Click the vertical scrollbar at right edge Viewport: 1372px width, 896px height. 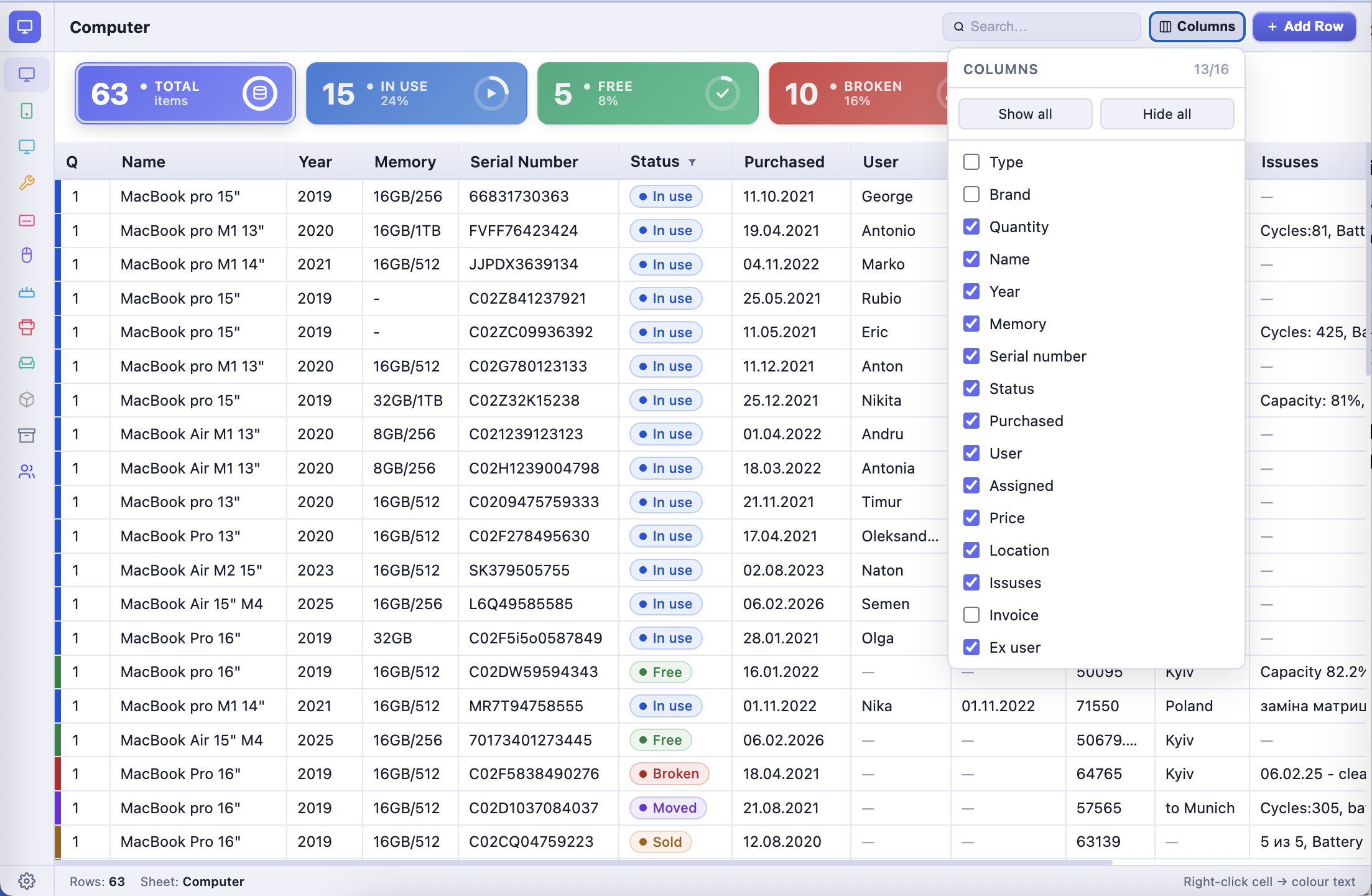click(x=1368, y=258)
